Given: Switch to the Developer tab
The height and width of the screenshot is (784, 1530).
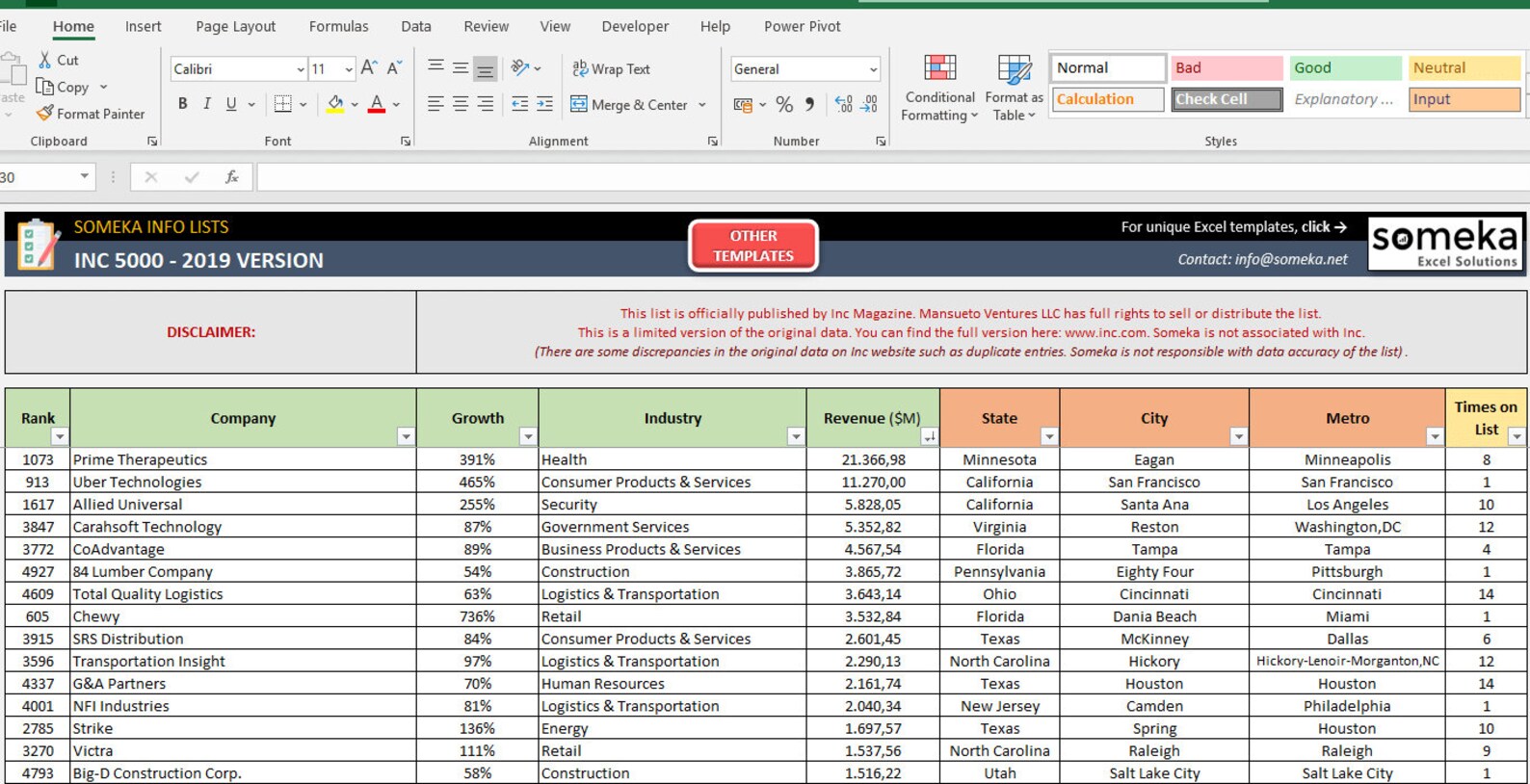Looking at the screenshot, I should [635, 27].
